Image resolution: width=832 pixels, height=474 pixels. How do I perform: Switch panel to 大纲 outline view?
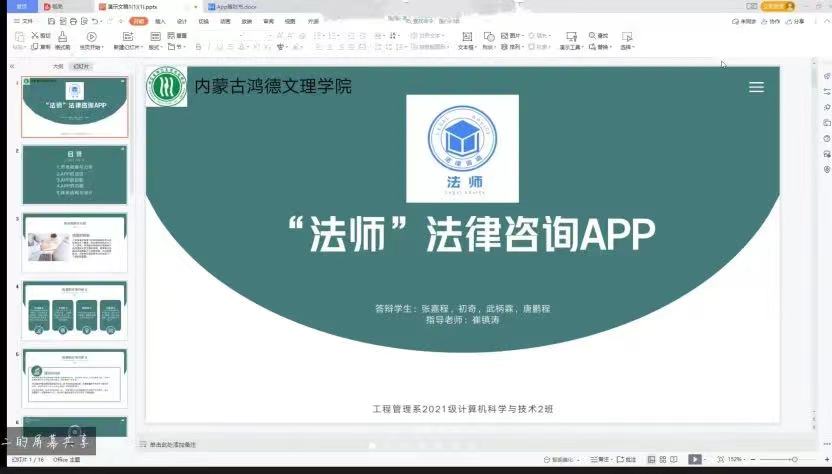click(x=58, y=66)
